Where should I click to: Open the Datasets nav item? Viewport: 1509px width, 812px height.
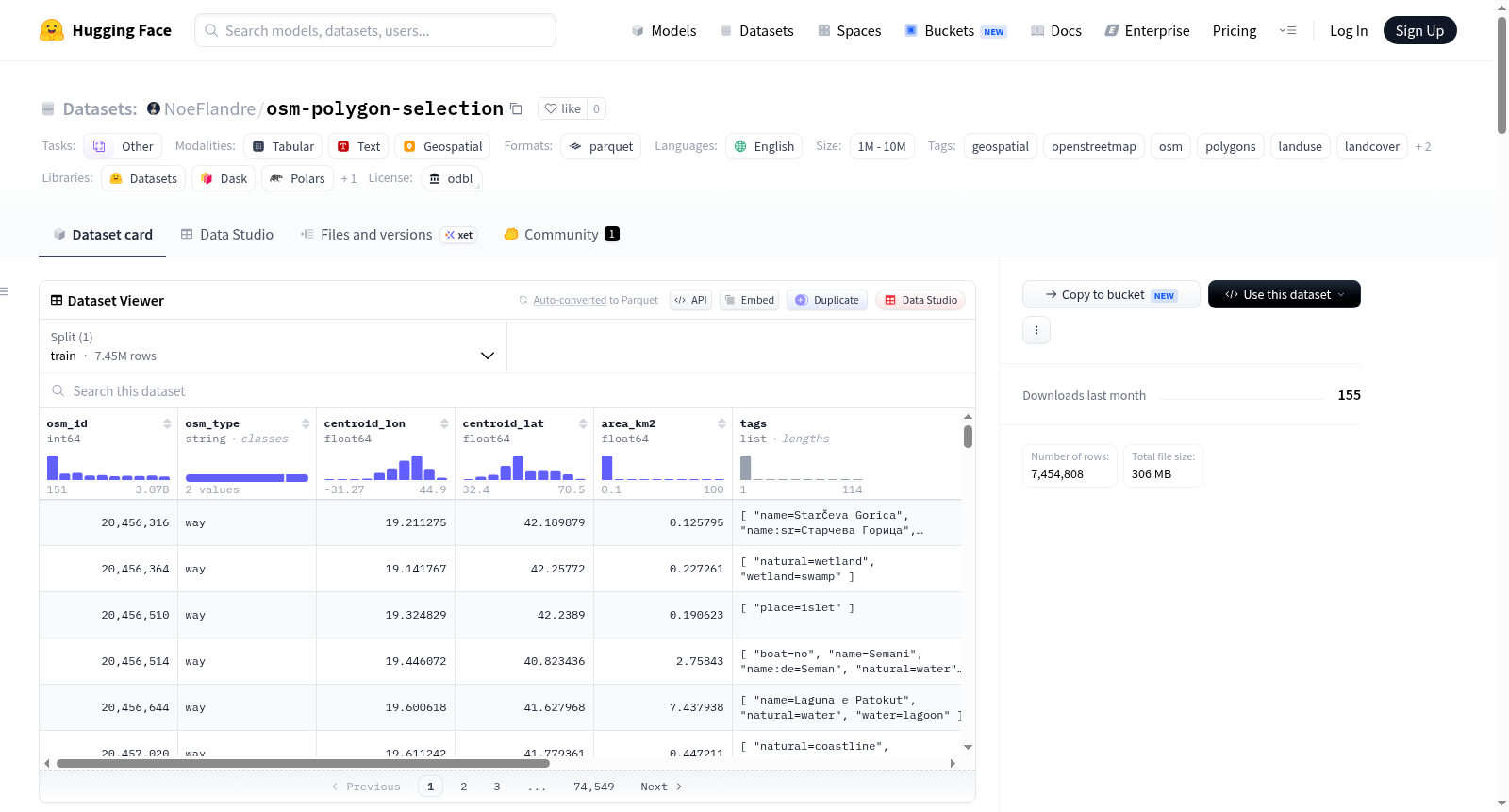click(756, 30)
